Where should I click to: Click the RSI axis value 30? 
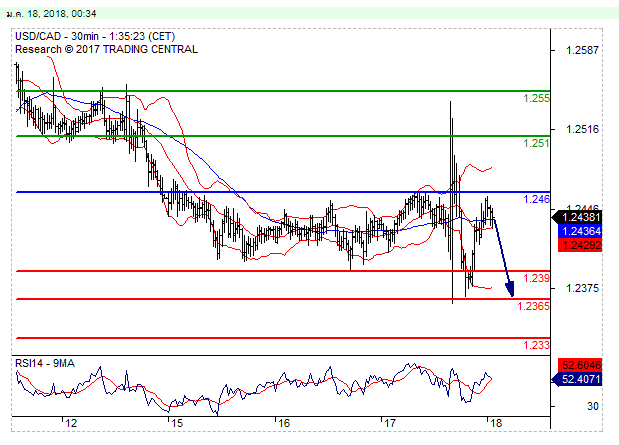coord(593,406)
